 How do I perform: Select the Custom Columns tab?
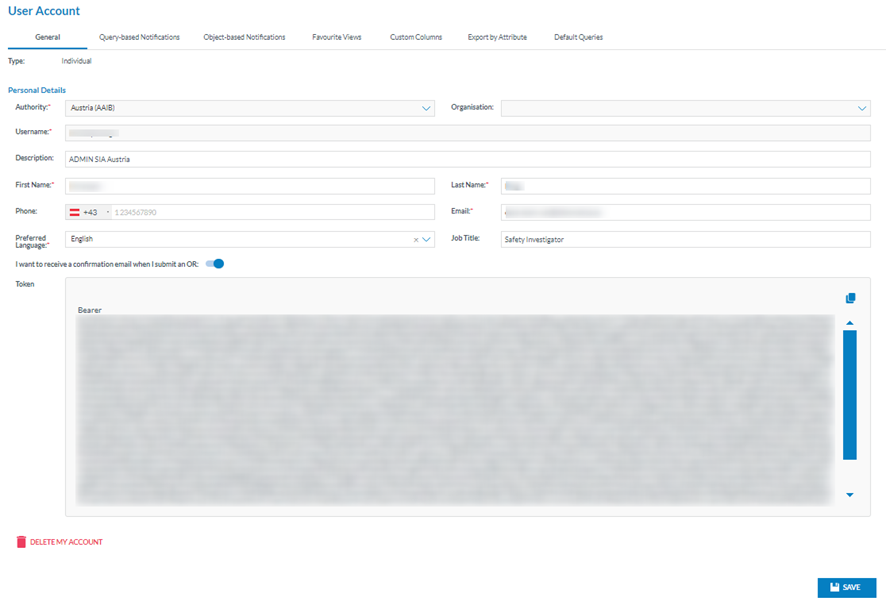click(416, 37)
